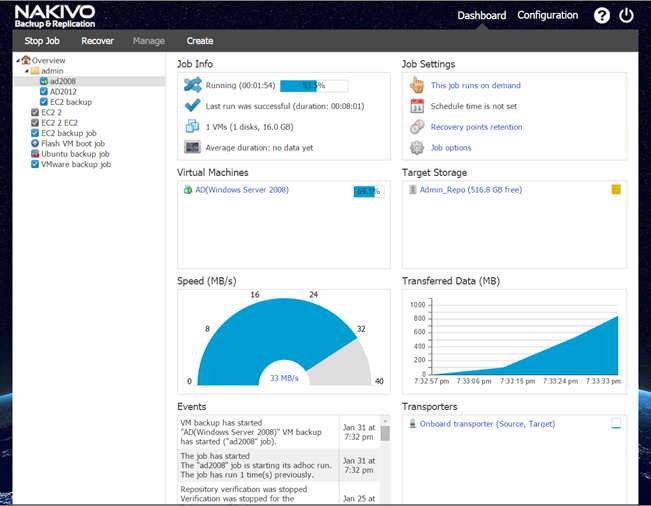Click '1 VMs (1 disks, 16.0 GB)' text
The width and height of the screenshot is (651, 506).
pyautogui.click(x=250, y=127)
